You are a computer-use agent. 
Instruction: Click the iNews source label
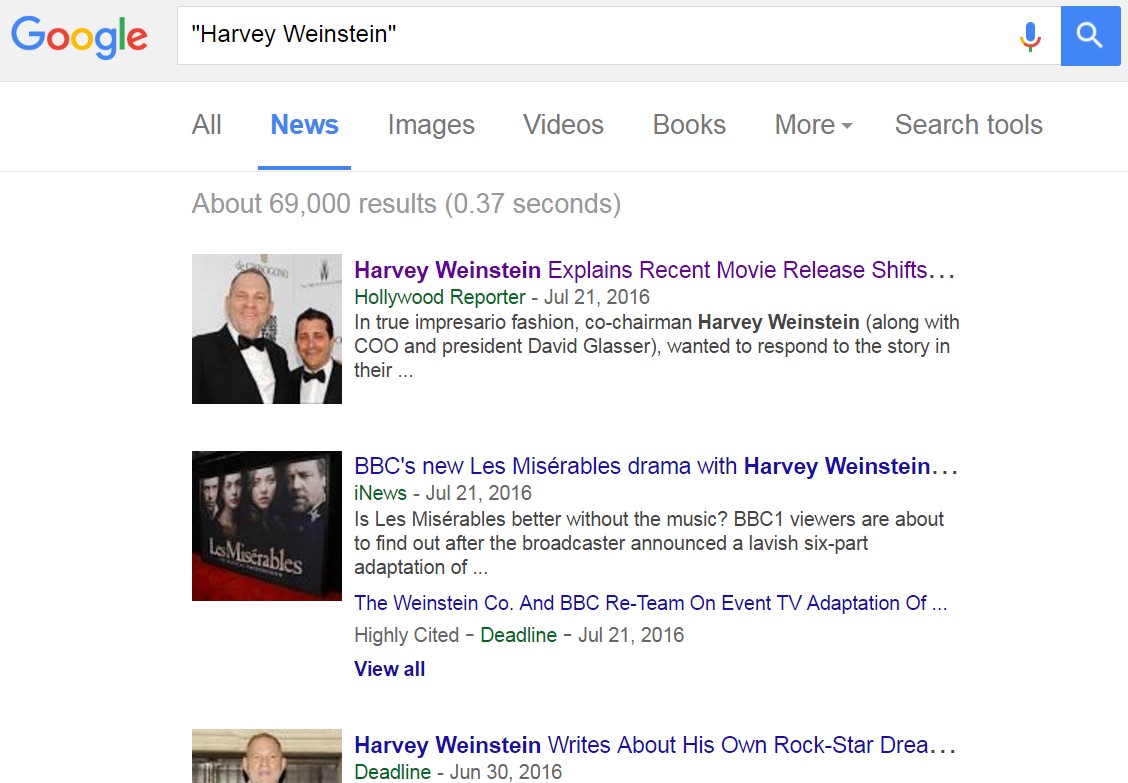tap(381, 493)
